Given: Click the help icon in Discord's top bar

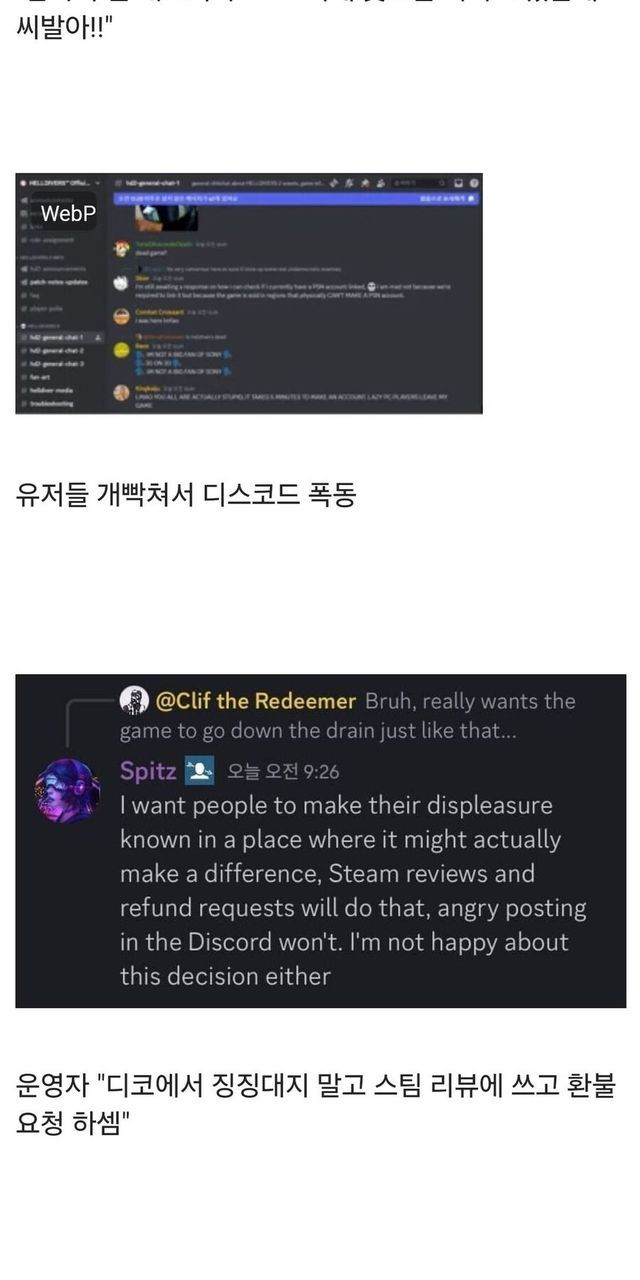Looking at the screenshot, I should click(x=474, y=183).
